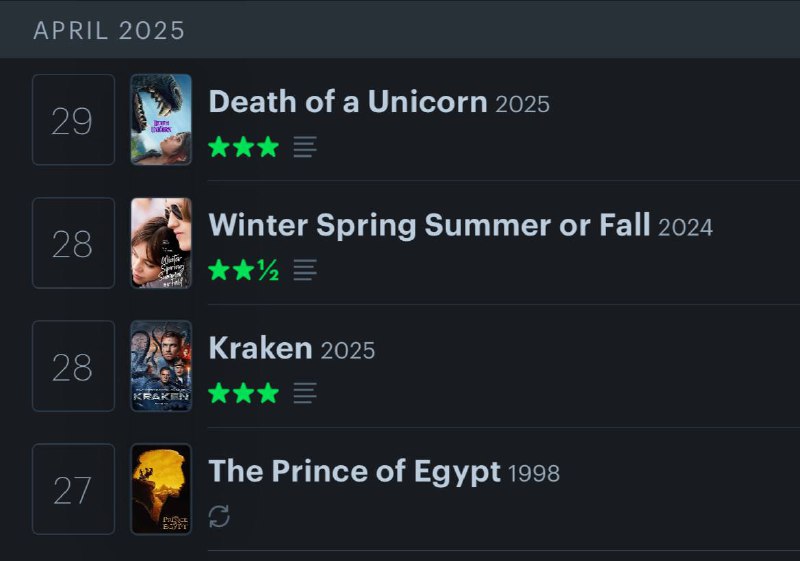The image size is (800, 561).
Task: Open the review icon for Kraken
Action: (x=305, y=393)
